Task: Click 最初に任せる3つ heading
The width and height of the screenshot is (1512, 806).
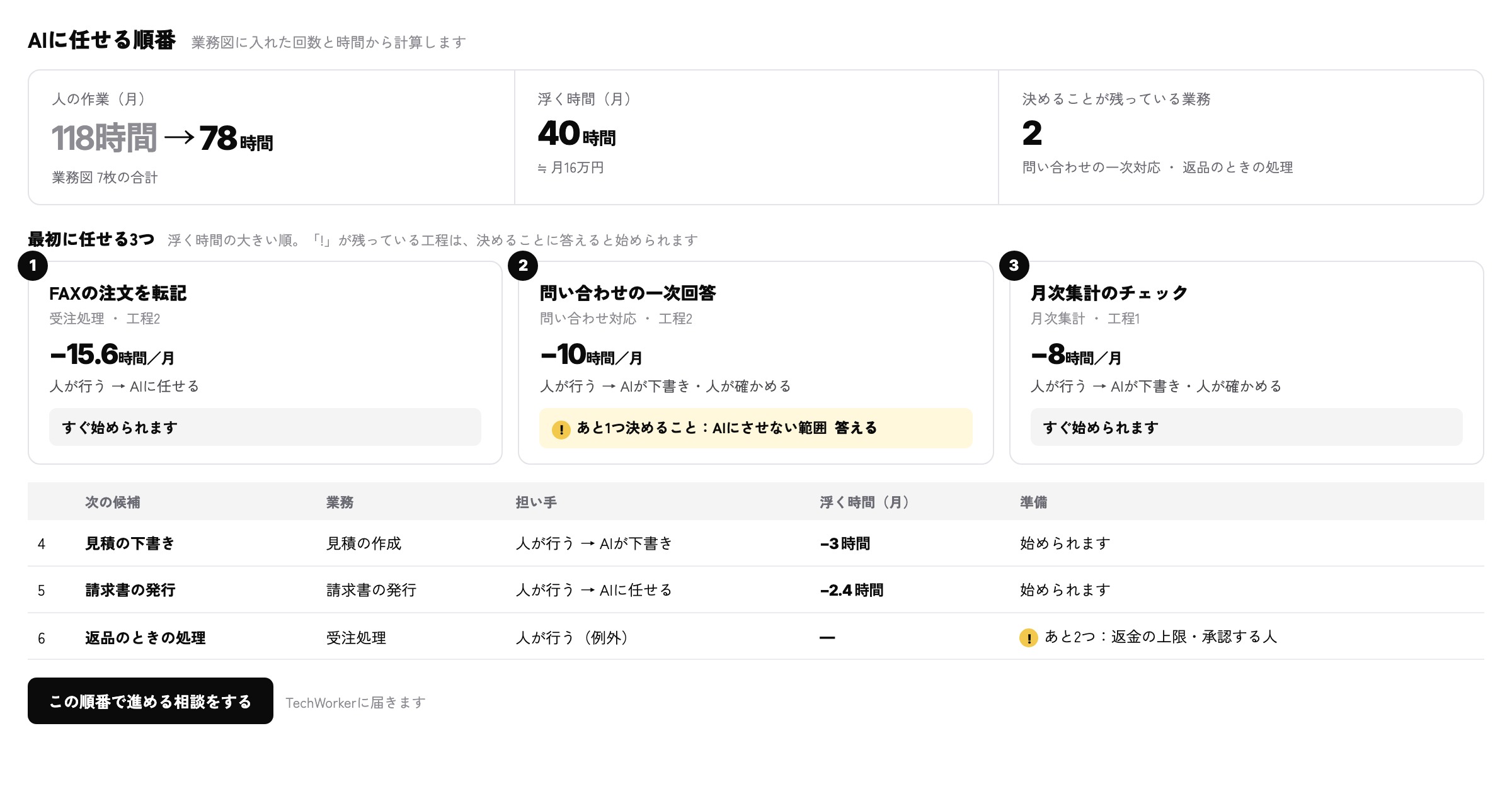Action: click(91, 239)
